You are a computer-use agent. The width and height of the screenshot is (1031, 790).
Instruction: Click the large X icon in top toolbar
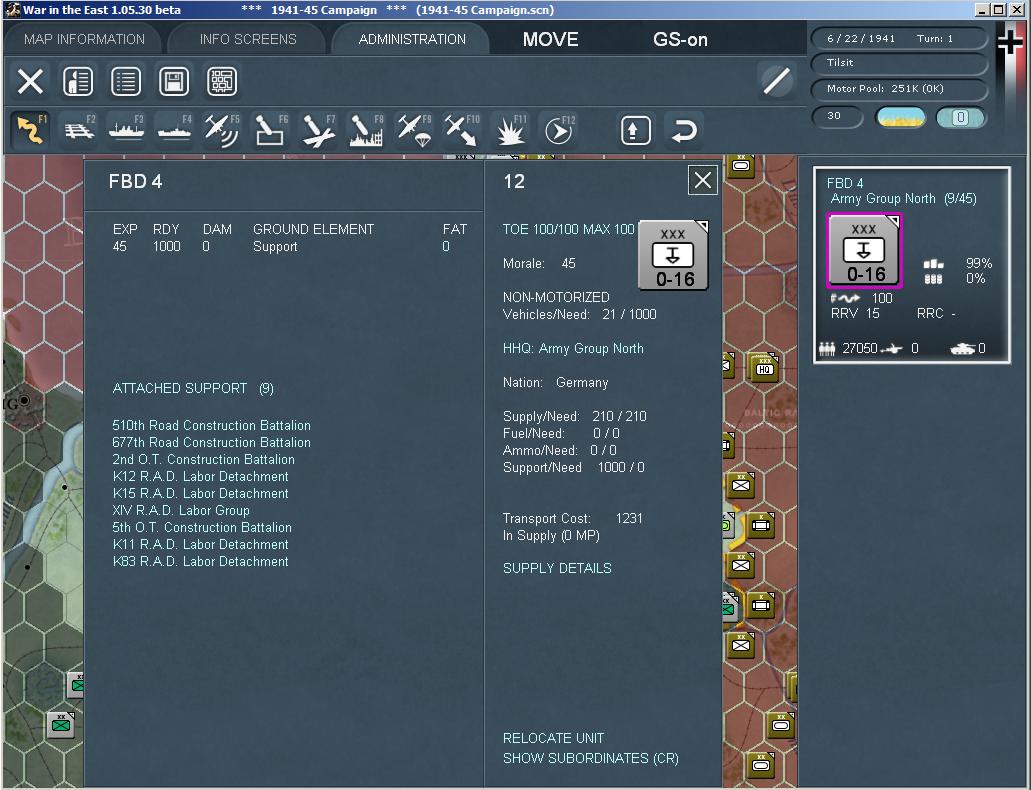pos(30,82)
